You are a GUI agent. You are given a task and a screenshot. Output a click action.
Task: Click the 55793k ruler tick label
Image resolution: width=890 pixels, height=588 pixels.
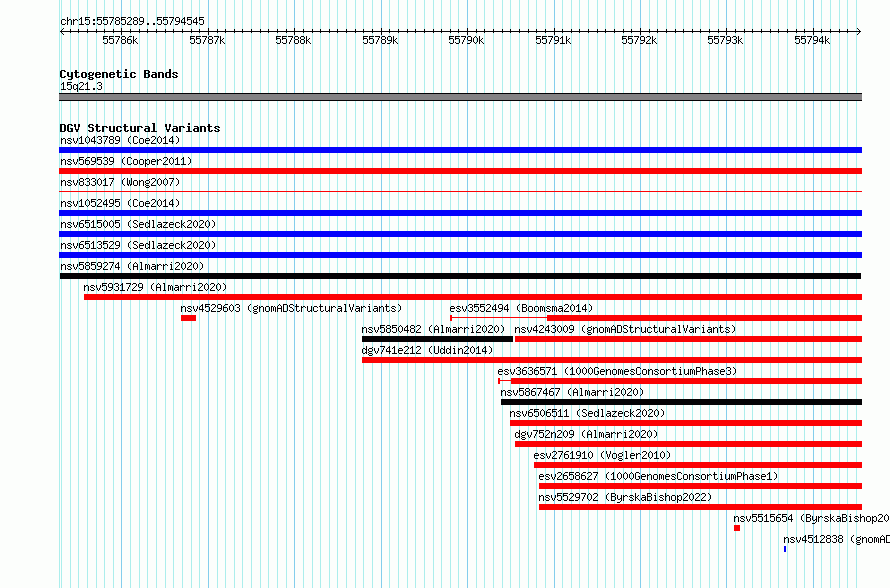click(x=725, y=40)
